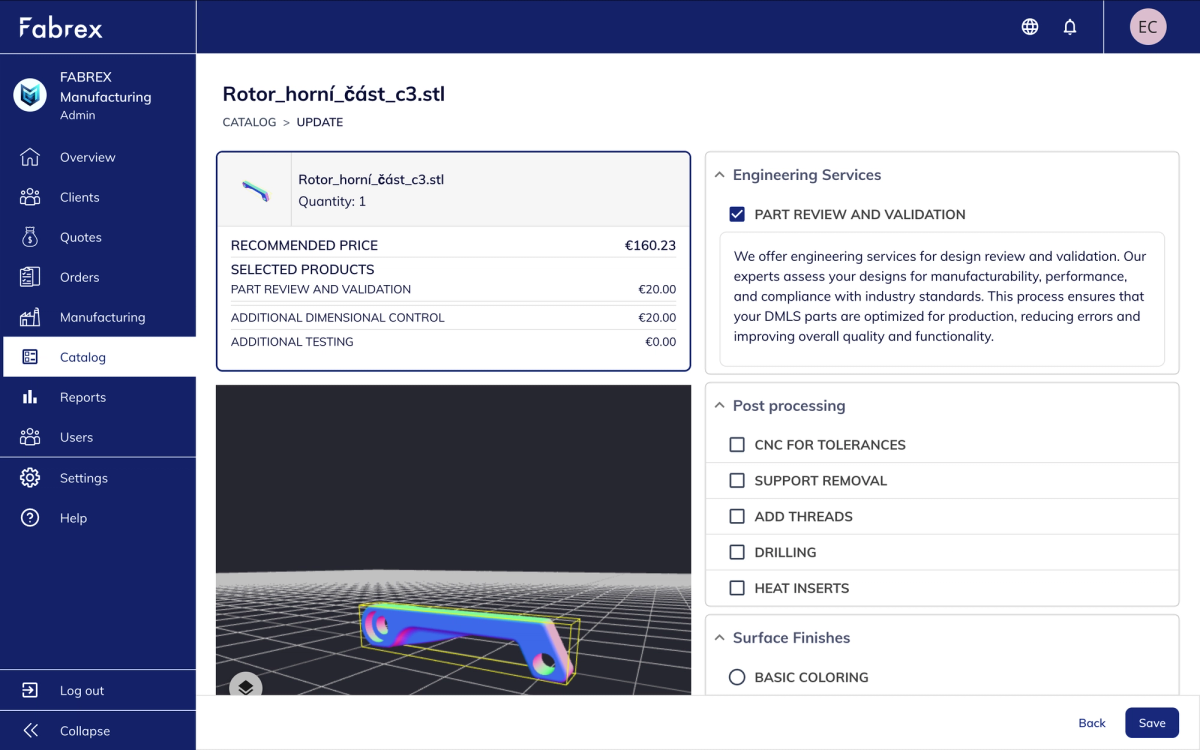The width and height of the screenshot is (1200, 750).
Task: Open the notifications bell
Action: [1070, 27]
